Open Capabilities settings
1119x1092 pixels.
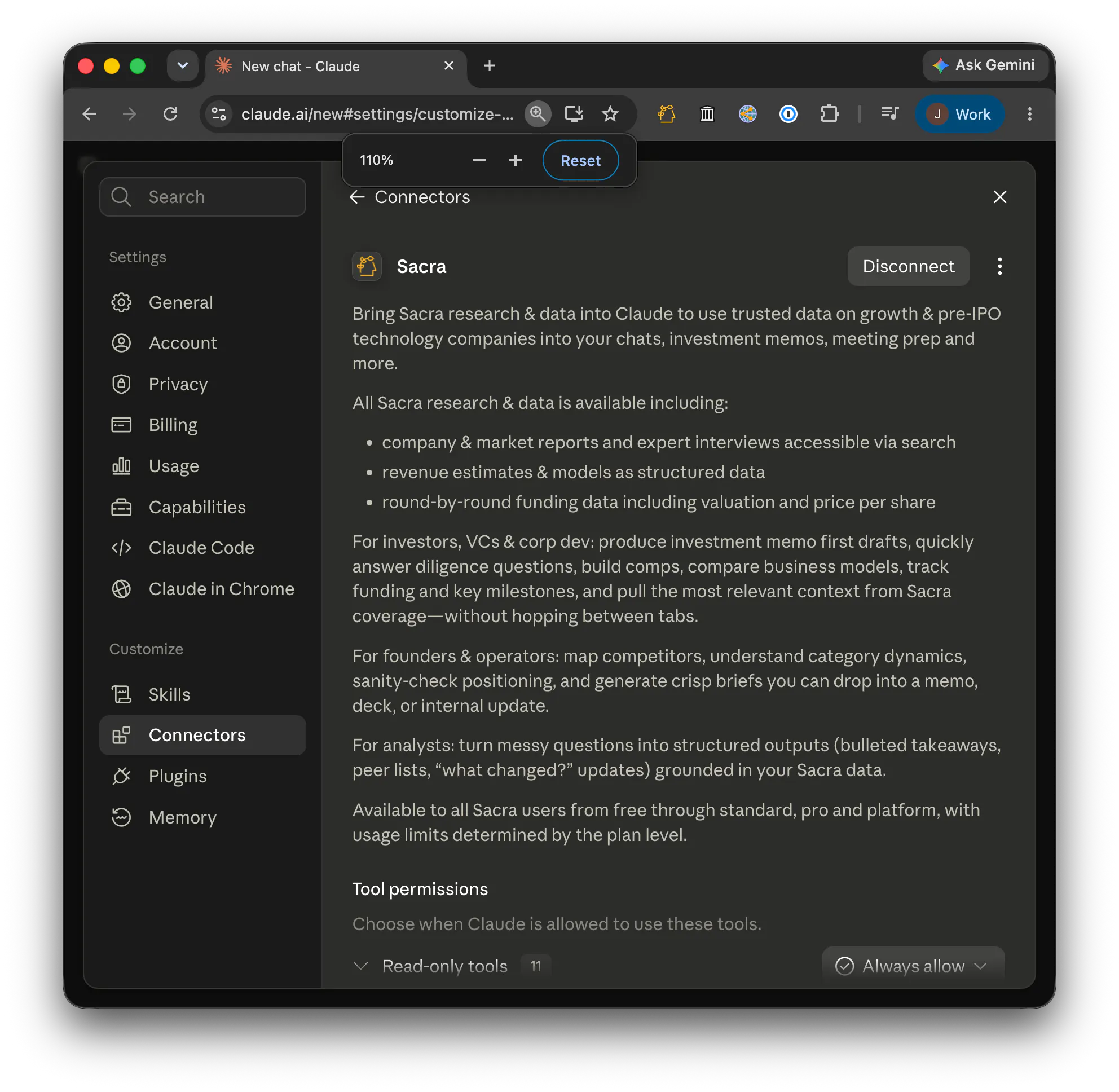[202, 507]
